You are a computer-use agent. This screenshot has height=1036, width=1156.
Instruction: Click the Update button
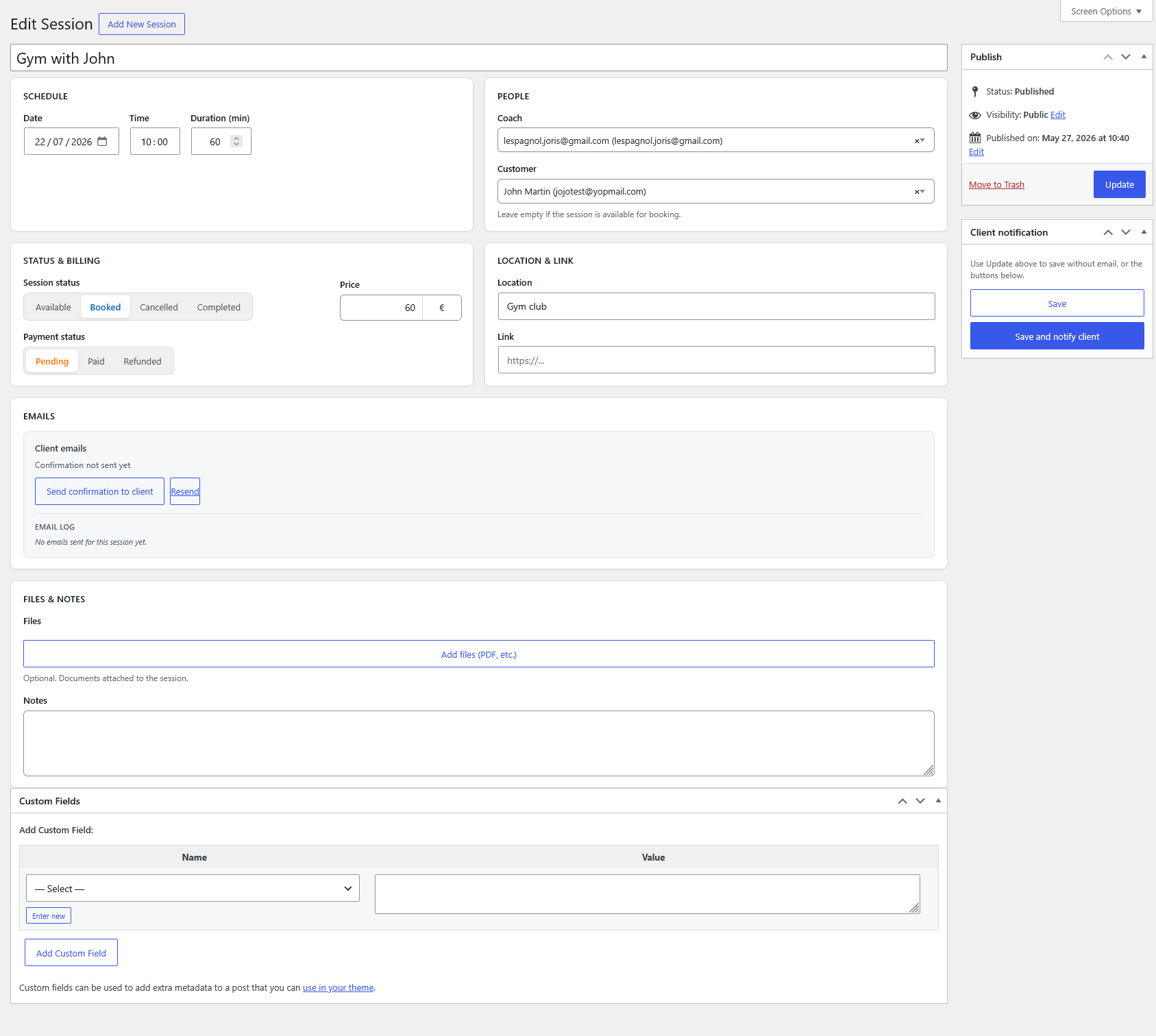click(x=1119, y=184)
